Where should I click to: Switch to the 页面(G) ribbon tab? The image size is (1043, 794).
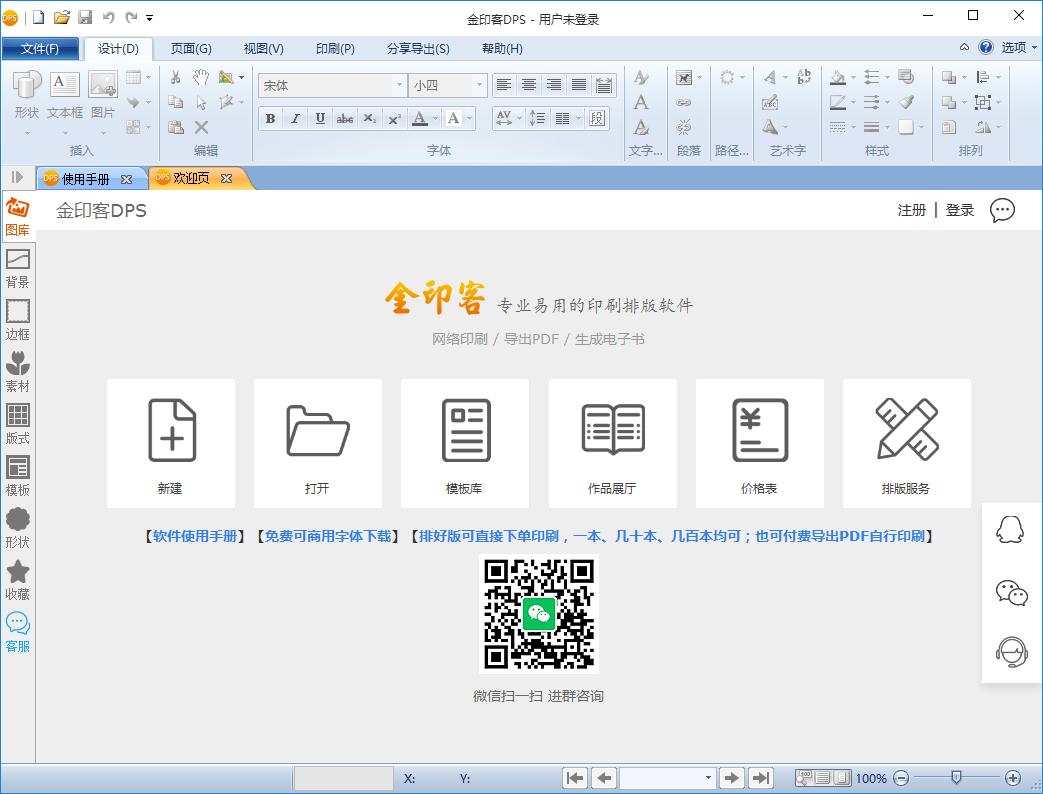tap(191, 49)
